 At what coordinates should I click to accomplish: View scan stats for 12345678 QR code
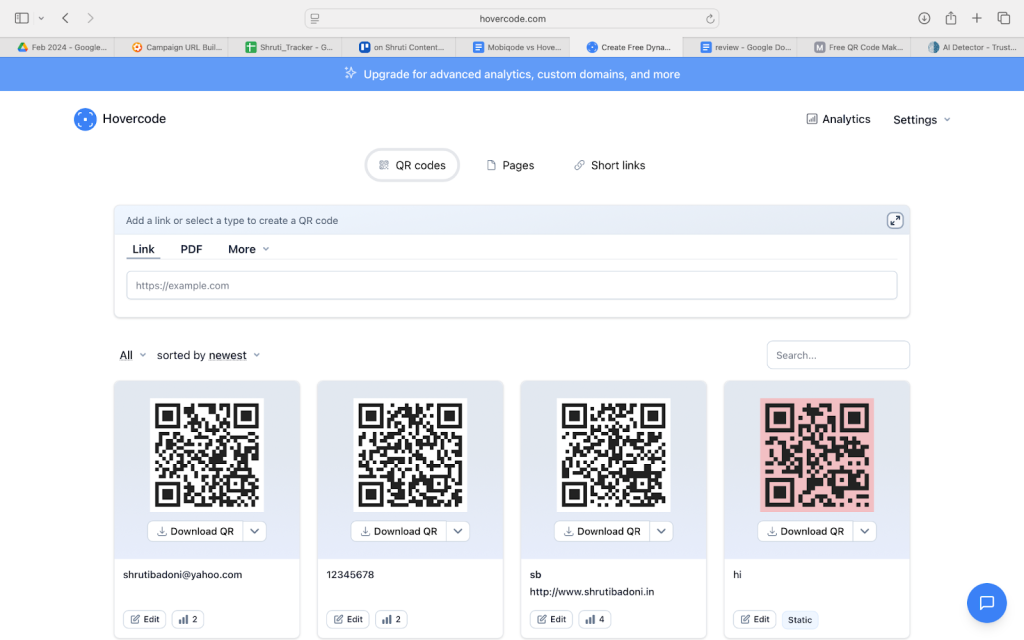click(x=391, y=619)
